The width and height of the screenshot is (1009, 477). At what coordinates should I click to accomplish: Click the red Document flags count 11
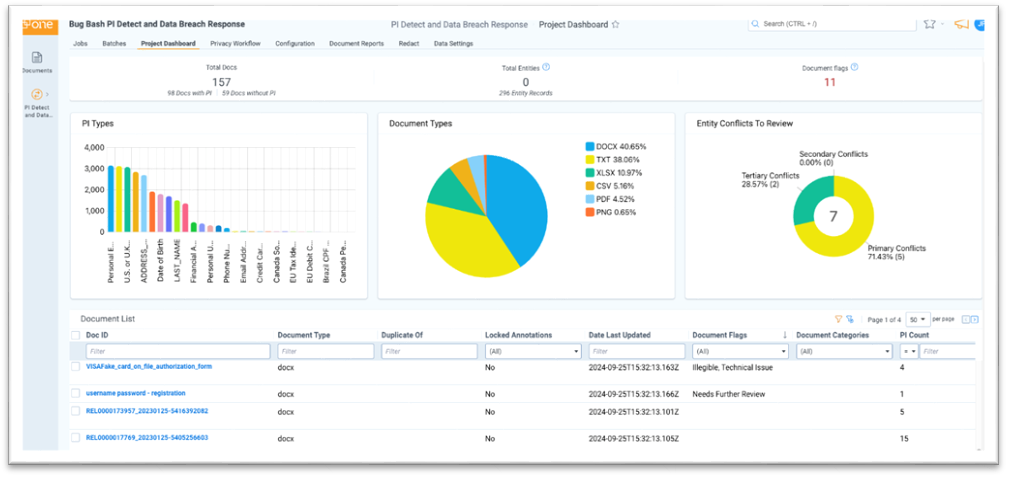(829, 82)
